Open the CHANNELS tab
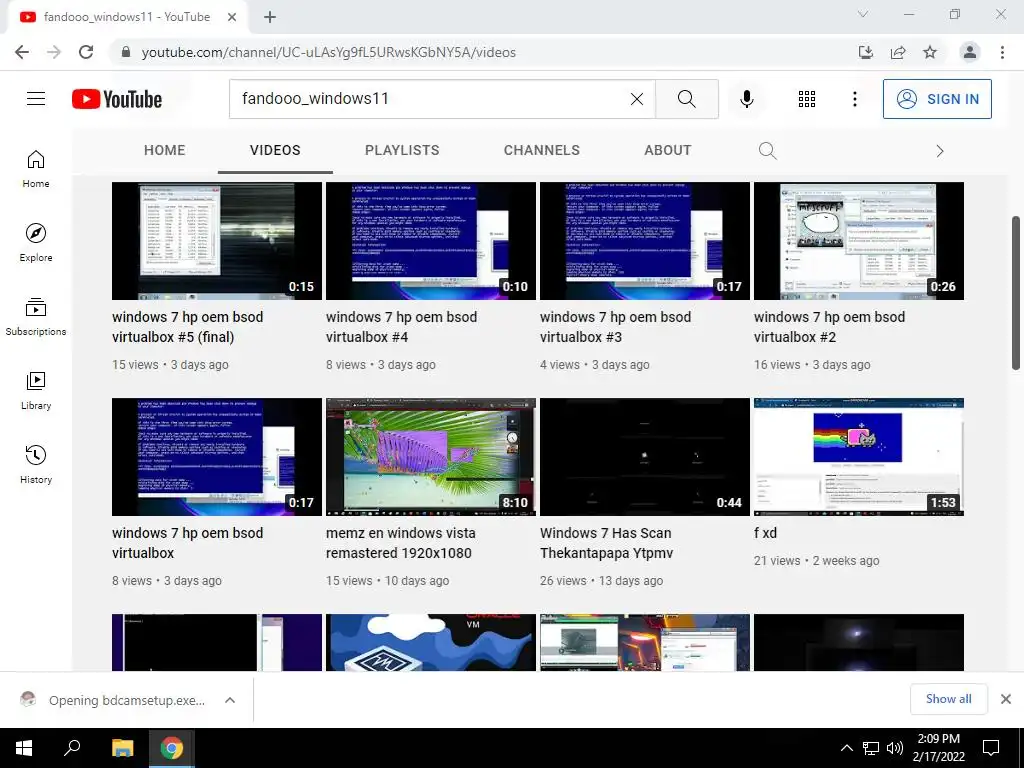1024x768 pixels. pyautogui.click(x=541, y=150)
